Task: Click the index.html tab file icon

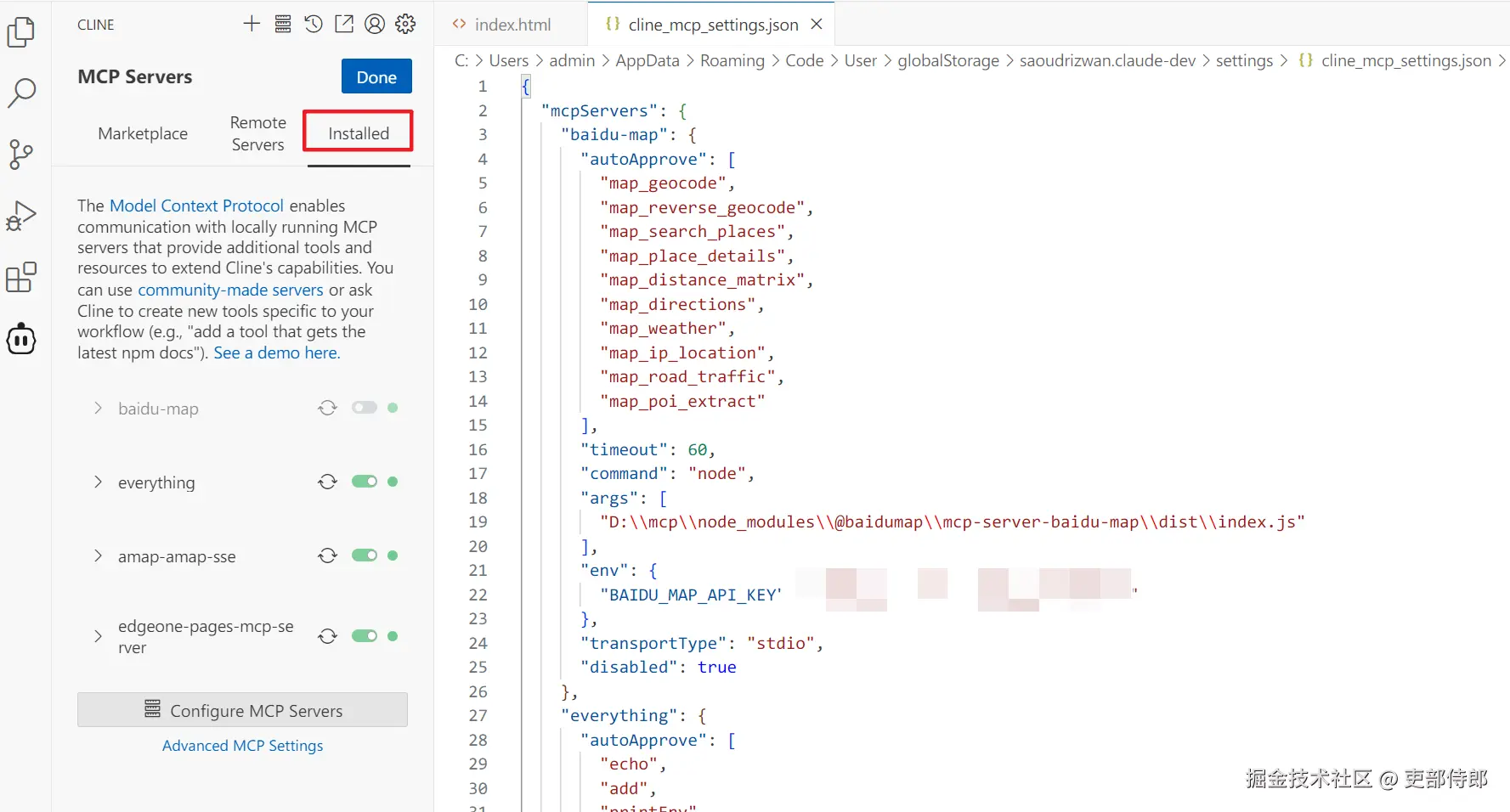Action: coord(460,25)
